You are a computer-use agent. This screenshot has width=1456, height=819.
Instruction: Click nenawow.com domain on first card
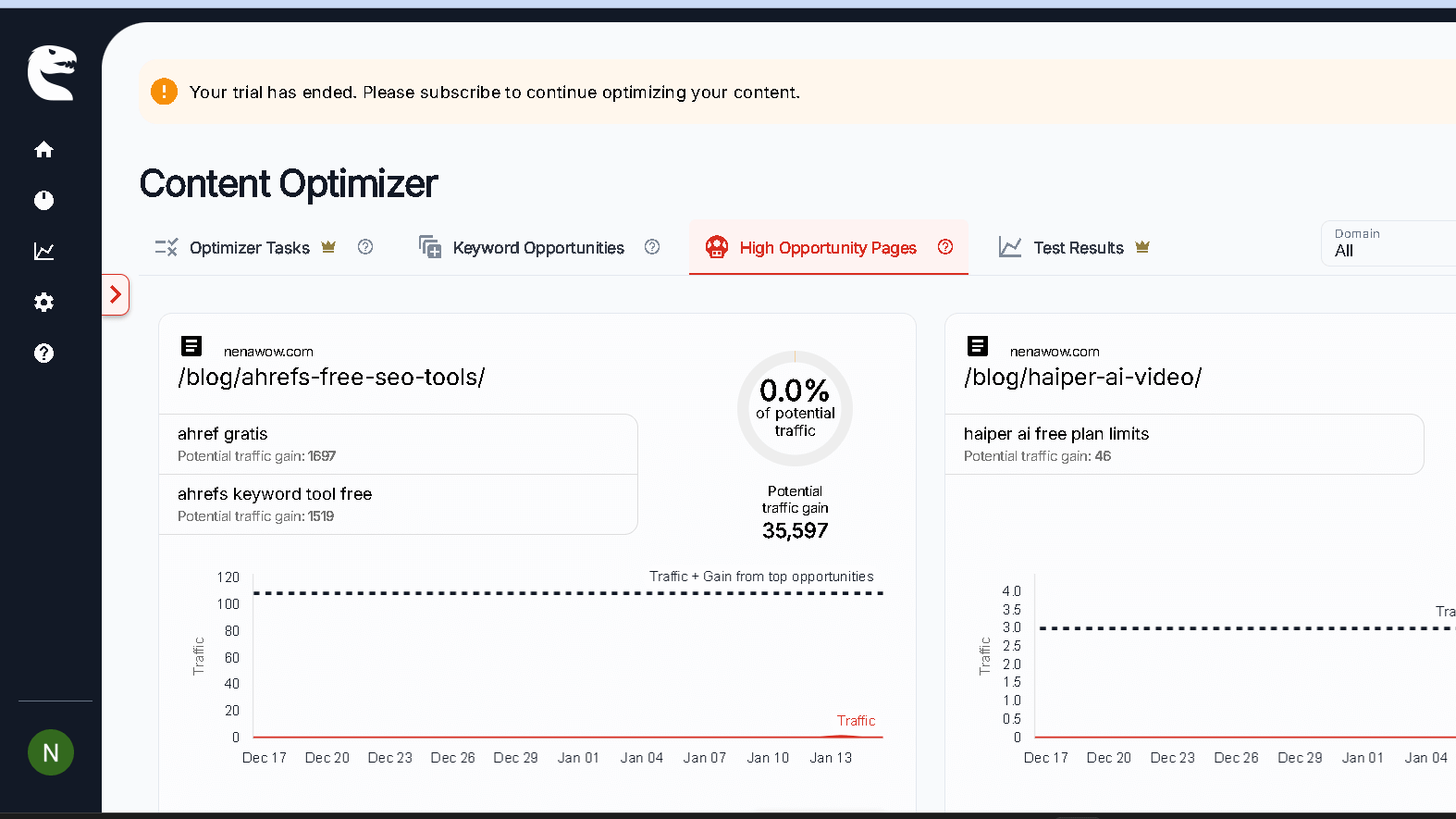[268, 352]
